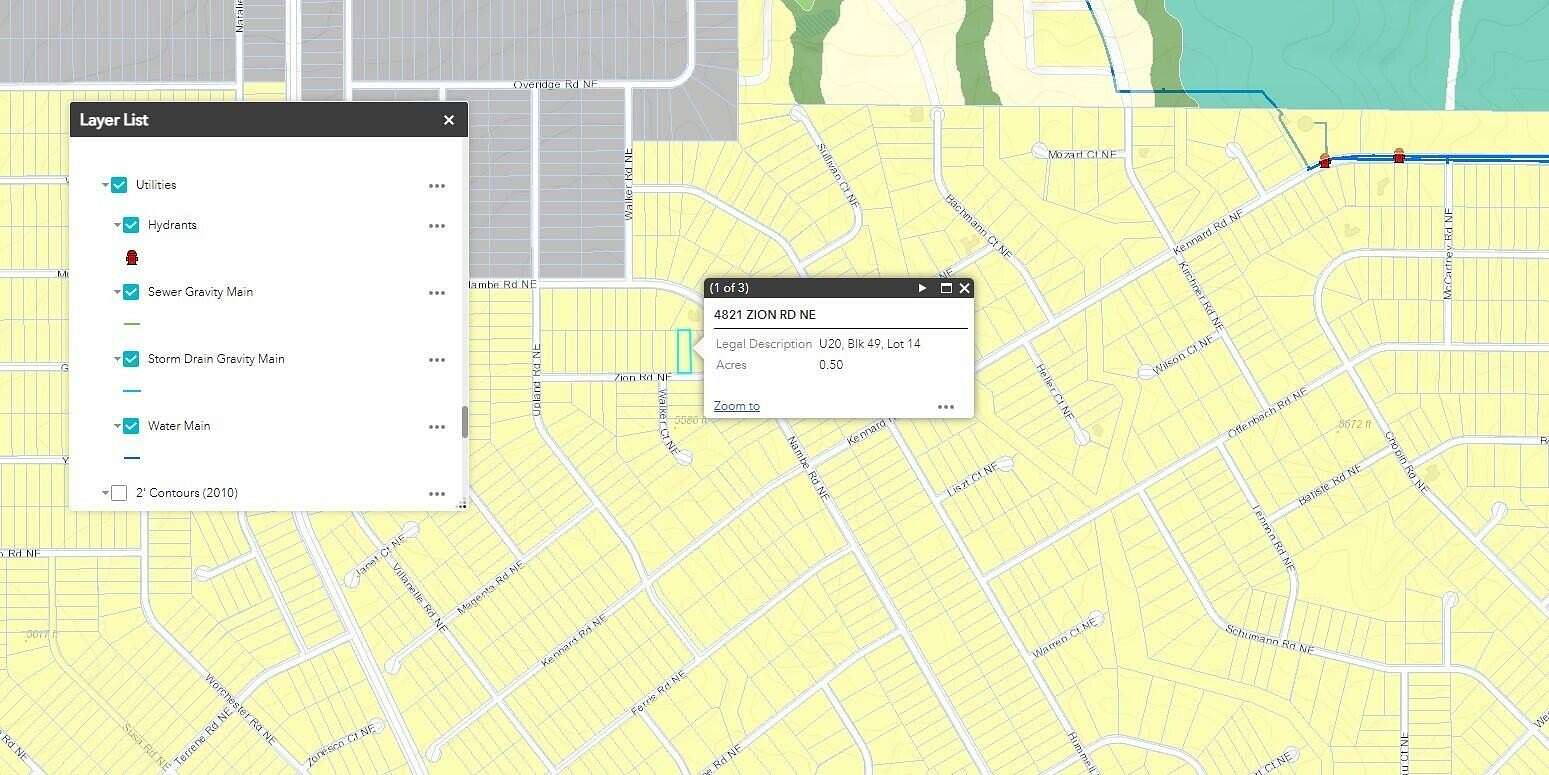Show next feature in popup
Image resolution: width=1549 pixels, height=775 pixels.
click(x=923, y=288)
